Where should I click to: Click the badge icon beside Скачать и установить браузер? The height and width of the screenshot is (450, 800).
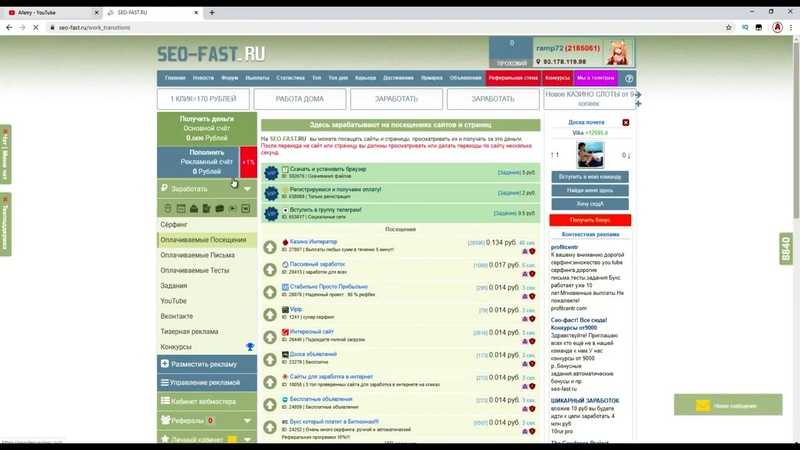pyautogui.click(x=271, y=173)
